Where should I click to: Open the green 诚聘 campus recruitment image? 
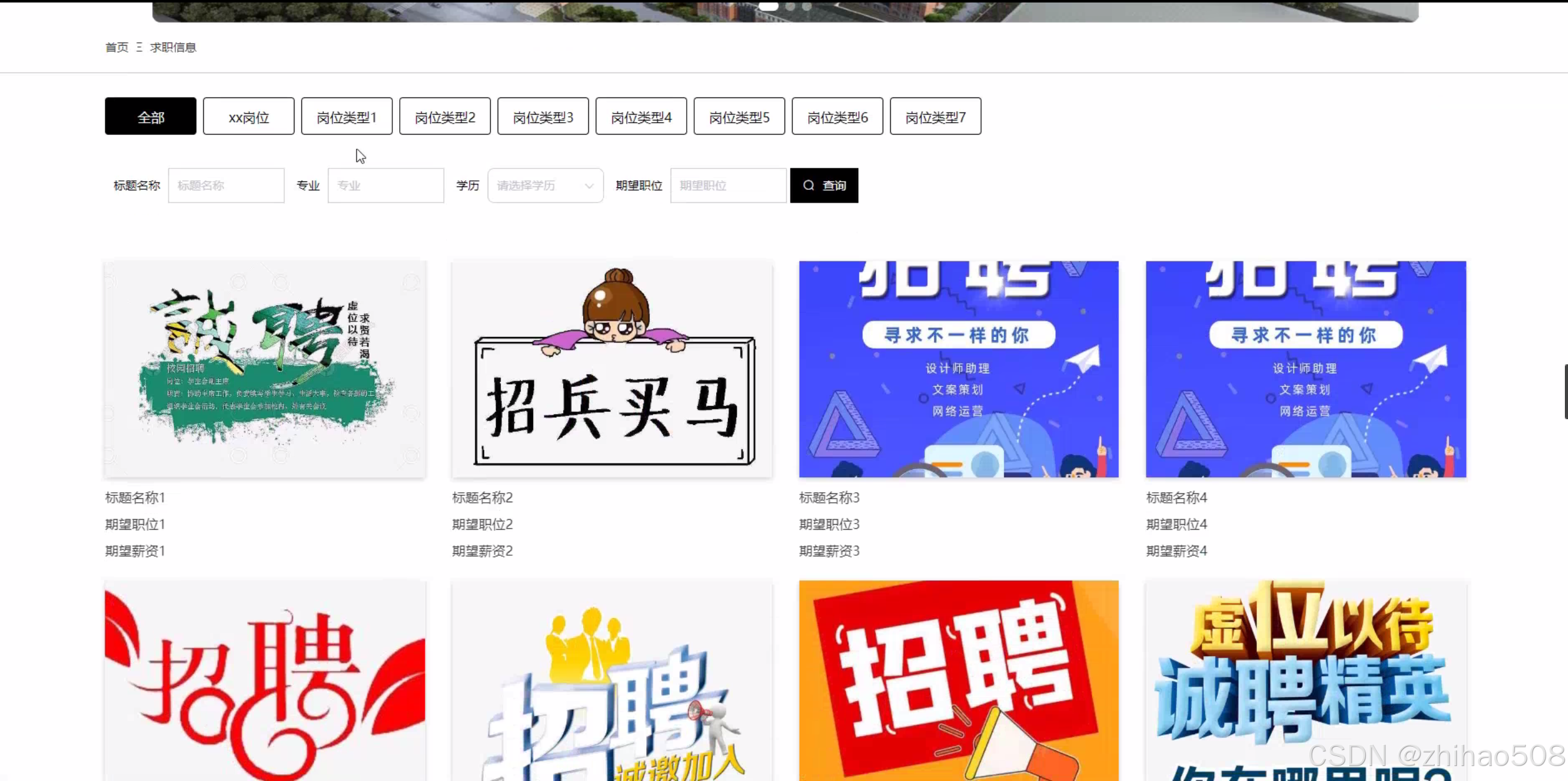pos(265,369)
